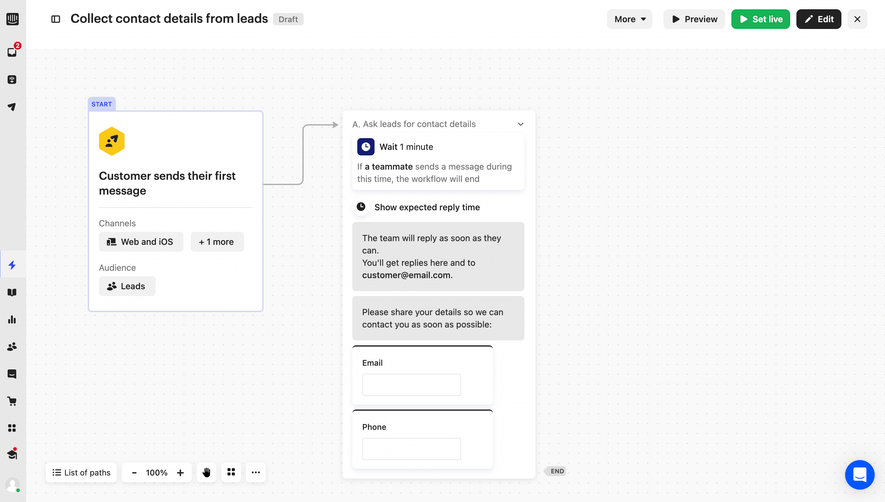Click the Collect contact details from leads title
Image resolution: width=885 pixels, height=502 pixels.
point(169,19)
